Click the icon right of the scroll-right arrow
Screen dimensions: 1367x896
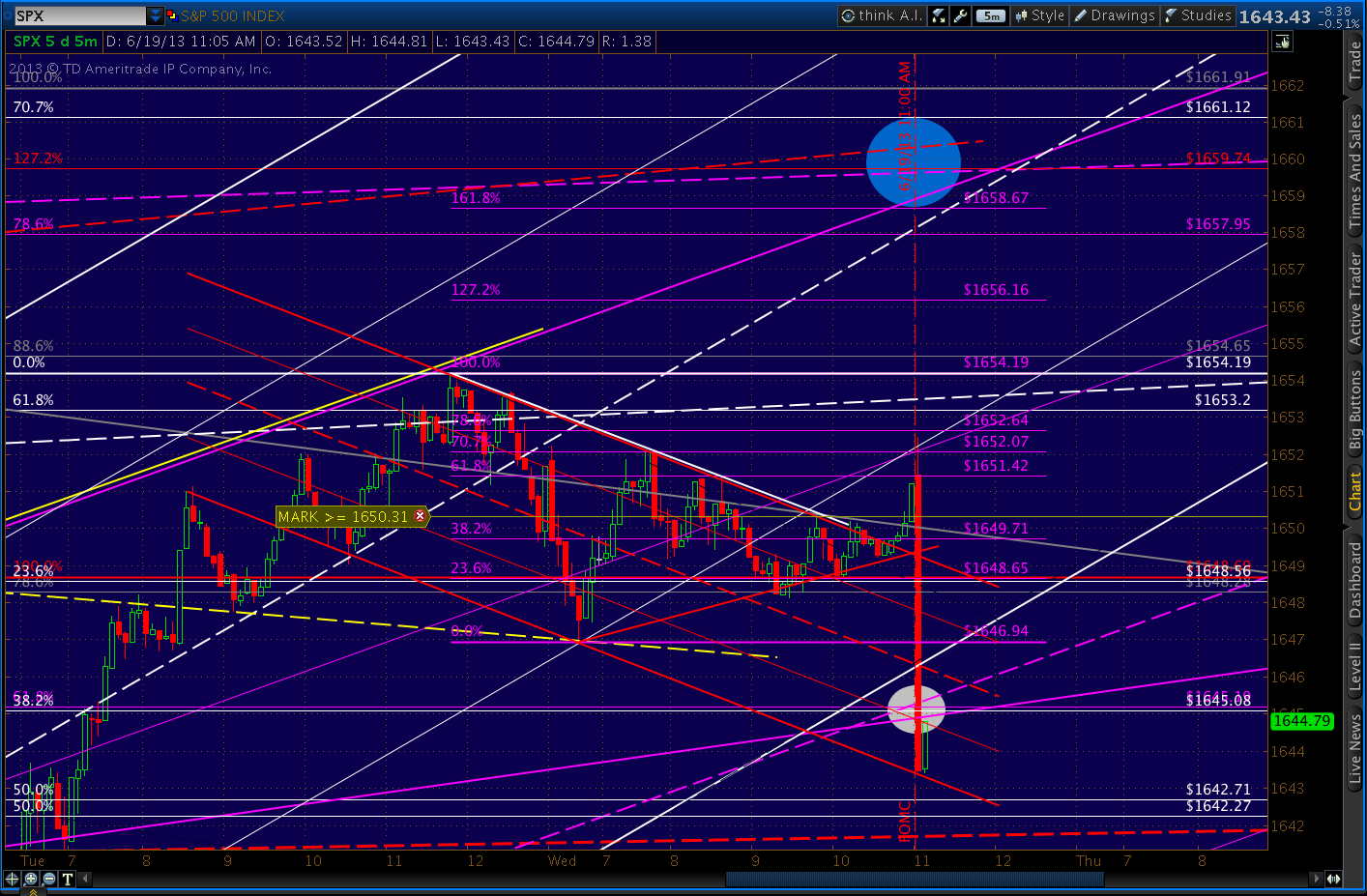[1333, 879]
